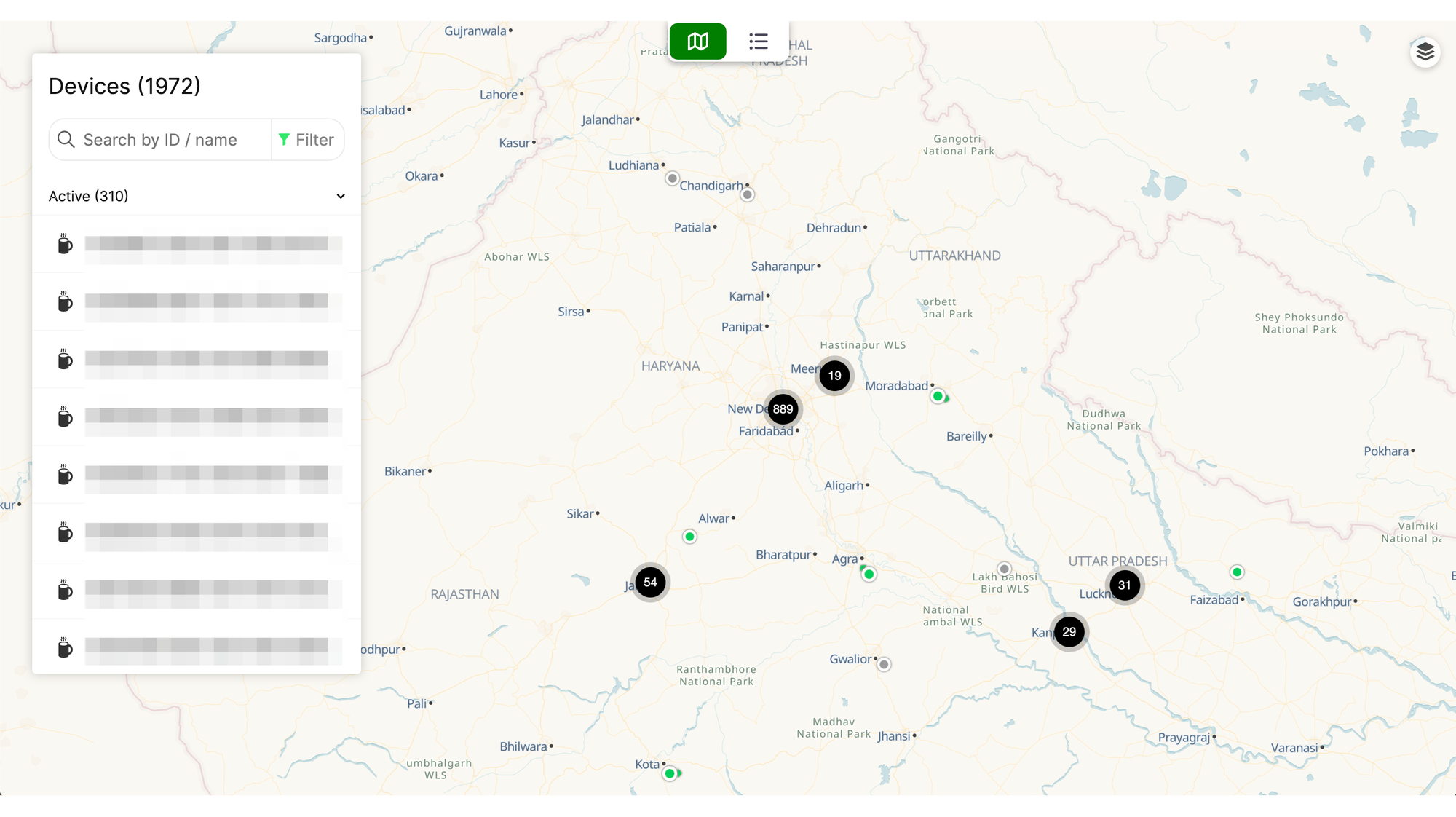This screenshot has height=817, width=1456.
Task: Select the sixth device row's mug icon
Action: 65,532
